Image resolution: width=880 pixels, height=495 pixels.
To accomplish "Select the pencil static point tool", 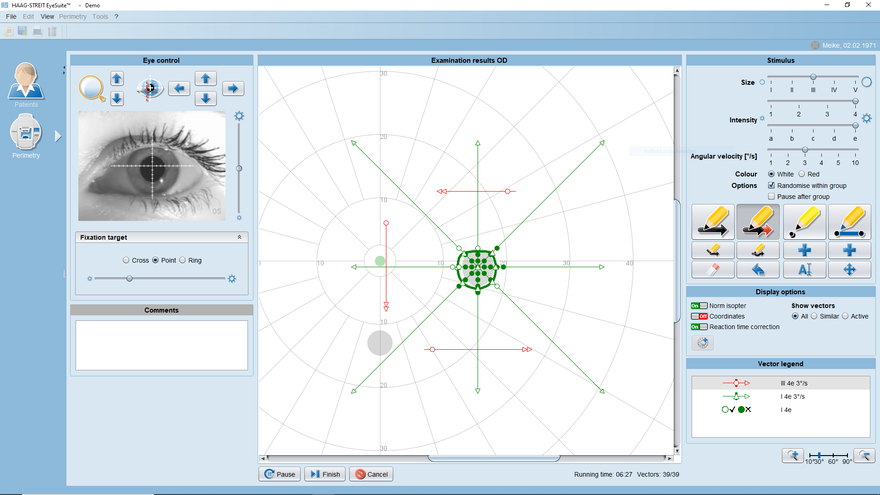I will [x=804, y=219].
